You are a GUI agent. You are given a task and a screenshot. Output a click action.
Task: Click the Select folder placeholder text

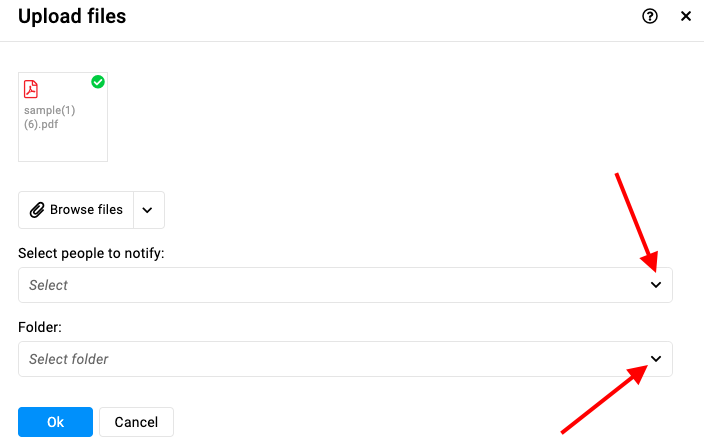click(x=69, y=359)
